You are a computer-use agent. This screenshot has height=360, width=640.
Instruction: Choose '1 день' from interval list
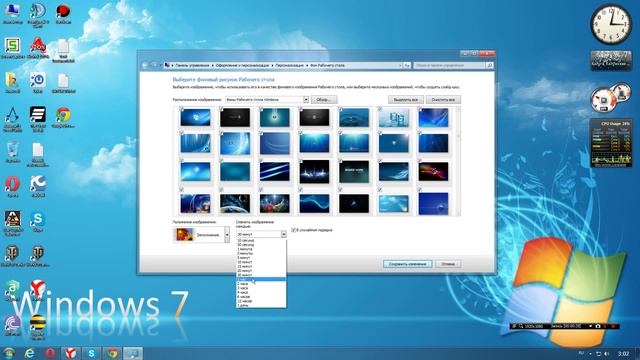coord(261,305)
